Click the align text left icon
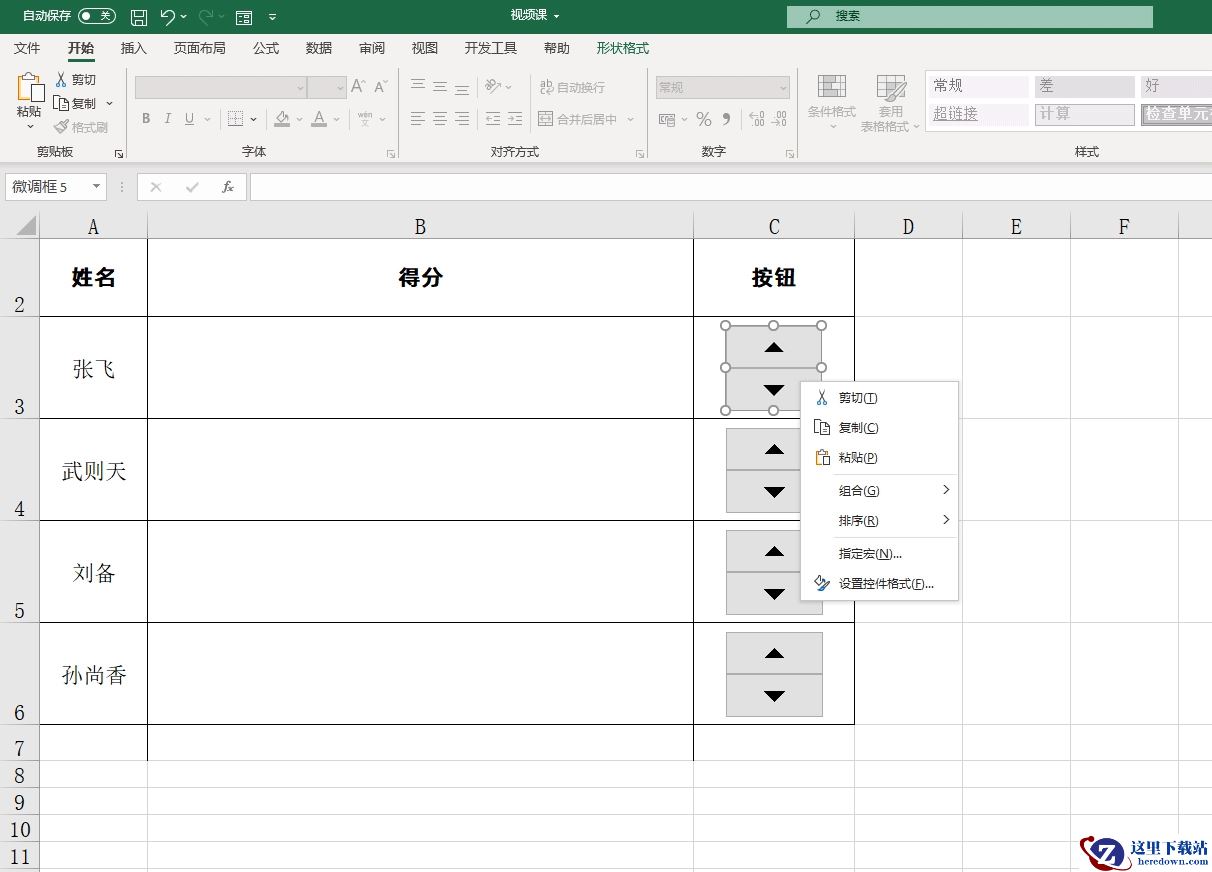The height and width of the screenshot is (872, 1212). pos(418,119)
